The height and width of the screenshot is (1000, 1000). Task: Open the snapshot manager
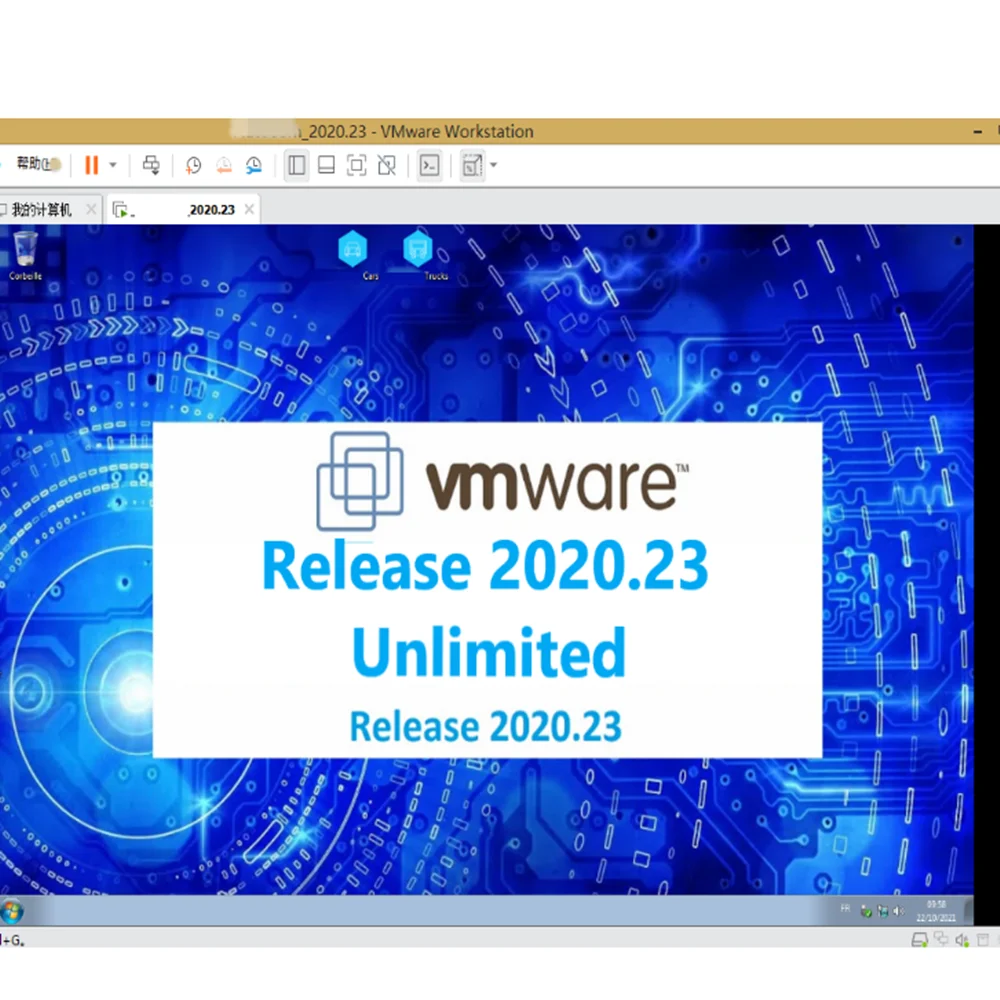pos(254,166)
